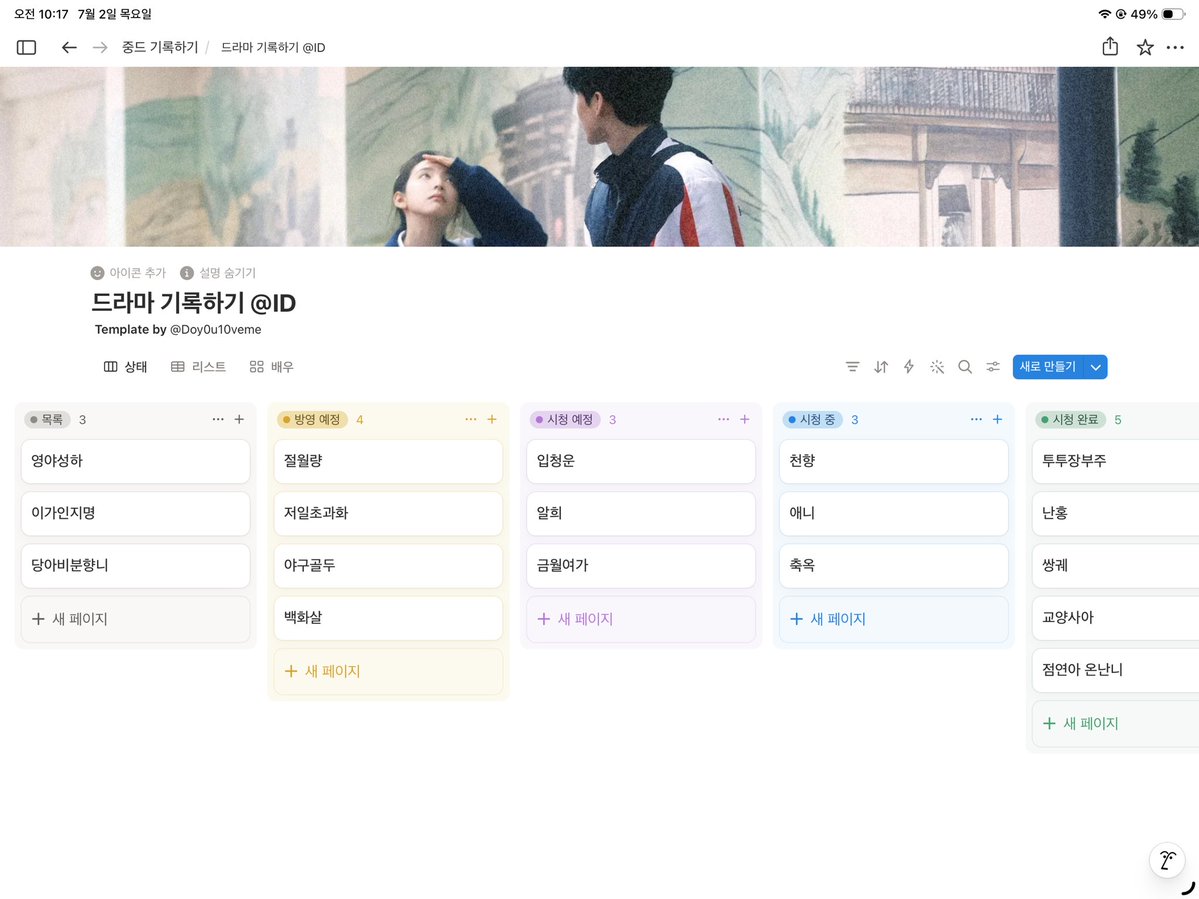Open the 애니 card
This screenshot has height=899, width=1199.
(x=894, y=514)
